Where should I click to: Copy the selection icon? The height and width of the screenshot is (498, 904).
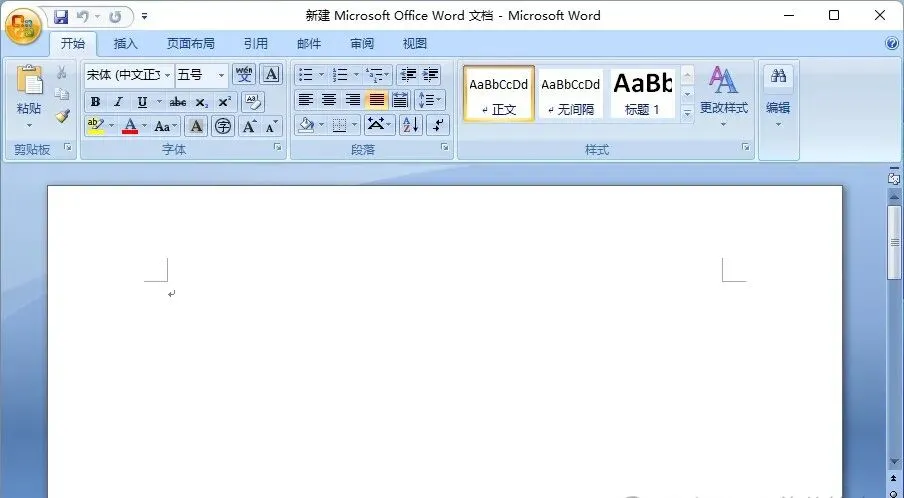pos(62,94)
